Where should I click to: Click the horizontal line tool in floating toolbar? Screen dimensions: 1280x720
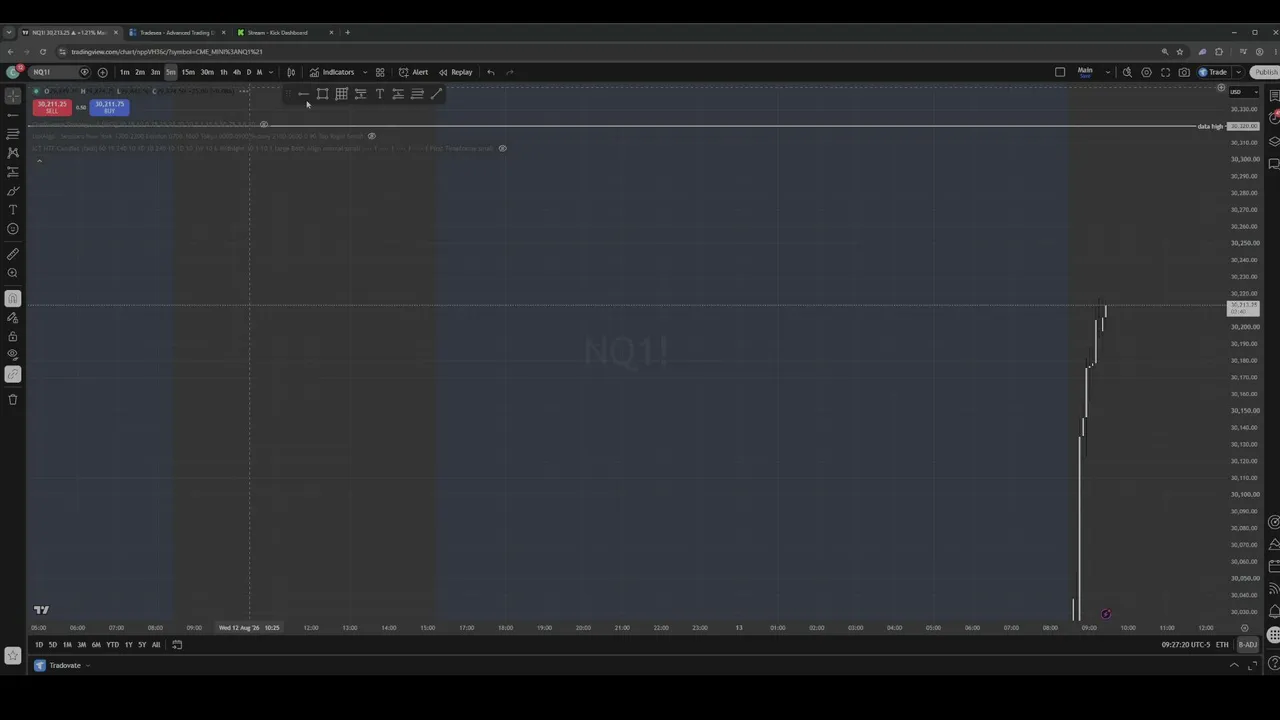point(303,94)
